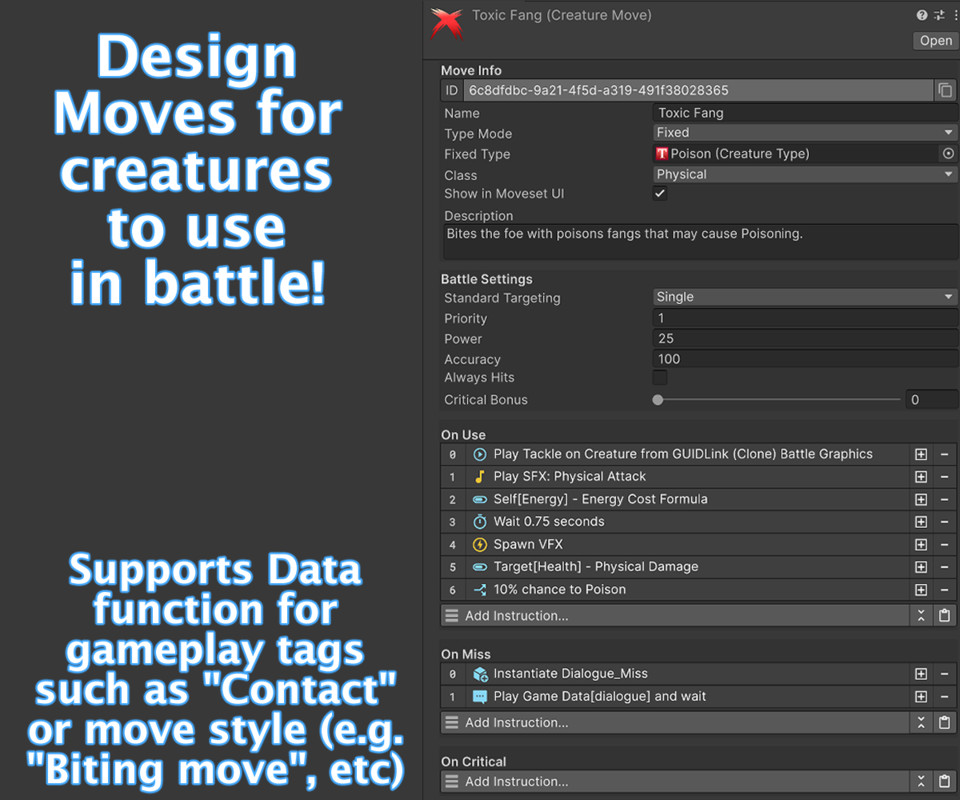
Task: Click the Priority input field
Action: point(804,318)
